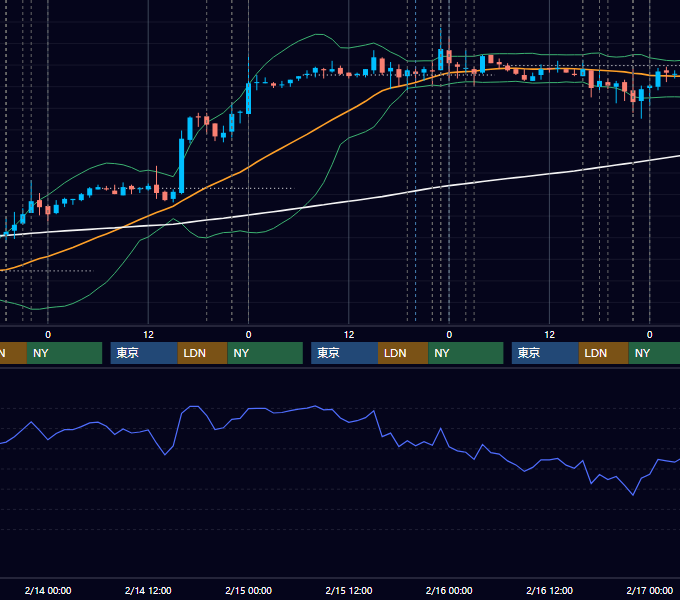
Task: Click the 2/14 12:00 date label
Action: [148, 590]
